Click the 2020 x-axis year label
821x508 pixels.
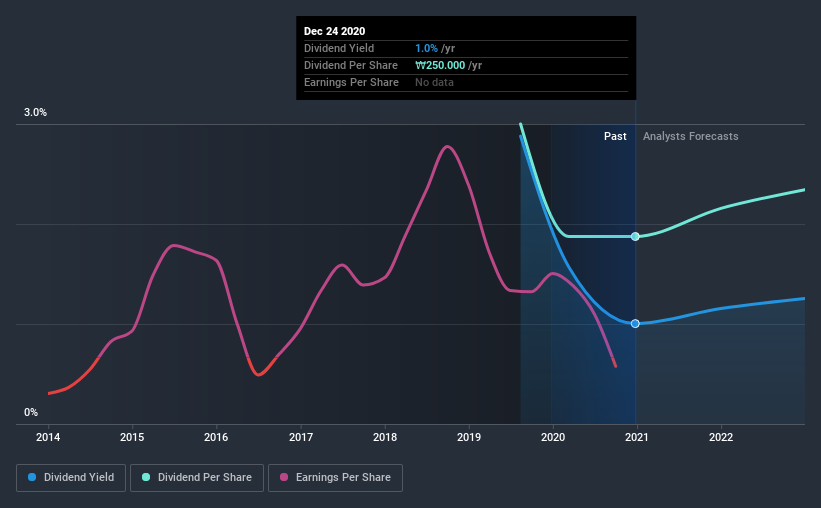pos(553,437)
